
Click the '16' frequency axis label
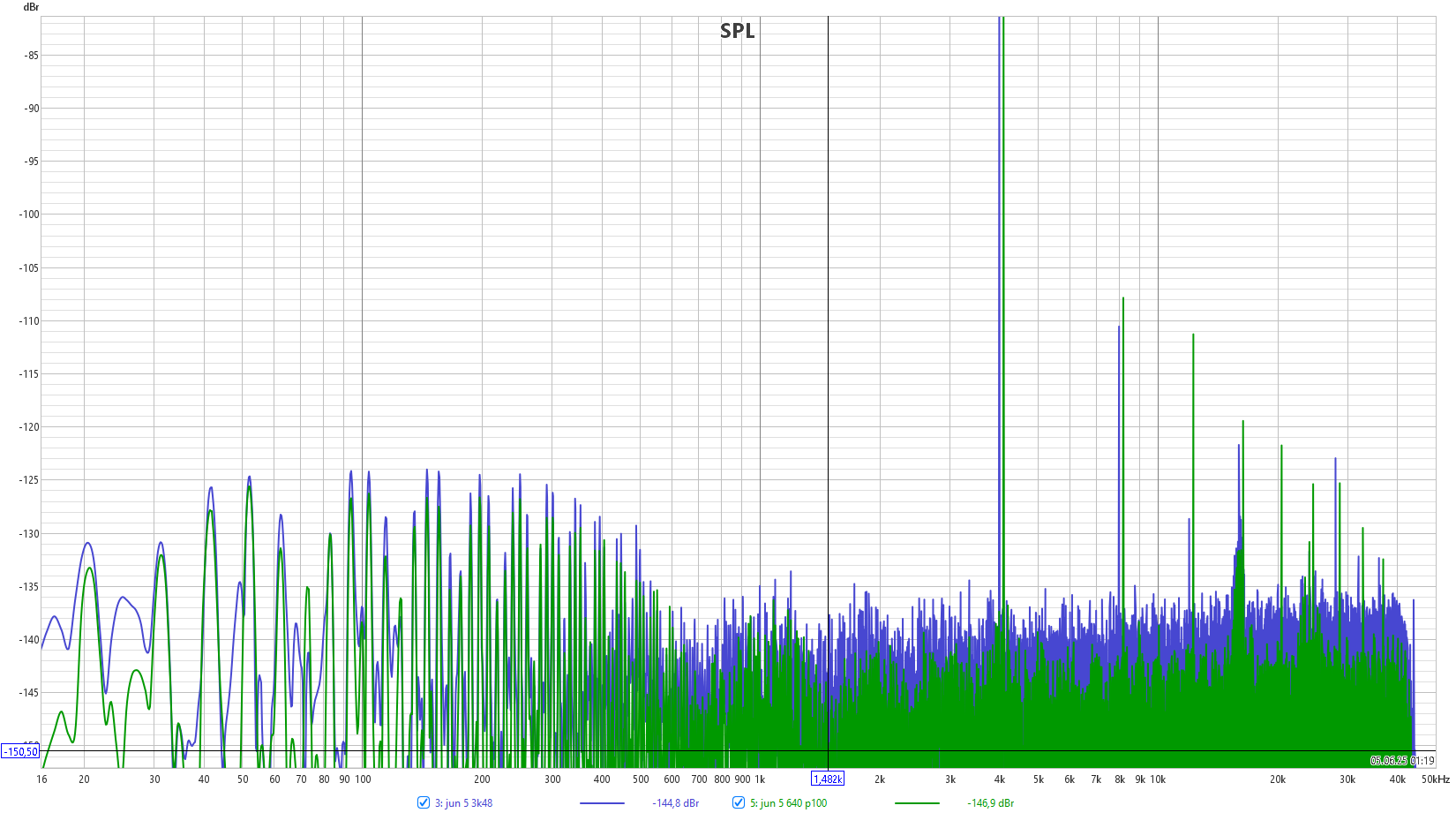coord(41,779)
